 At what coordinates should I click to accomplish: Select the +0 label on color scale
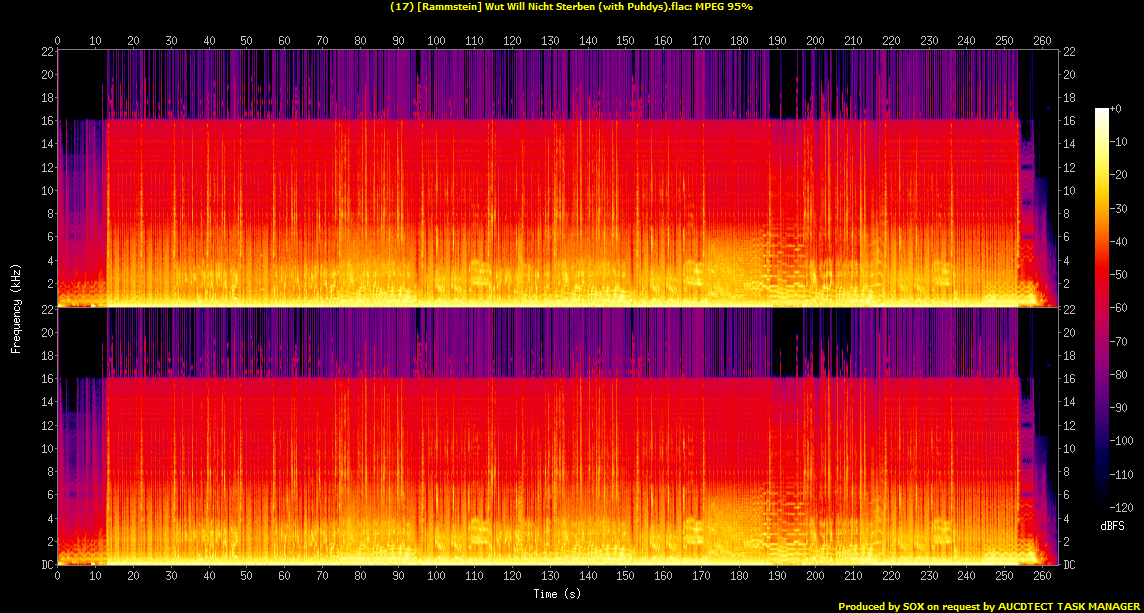(x=1116, y=108)
